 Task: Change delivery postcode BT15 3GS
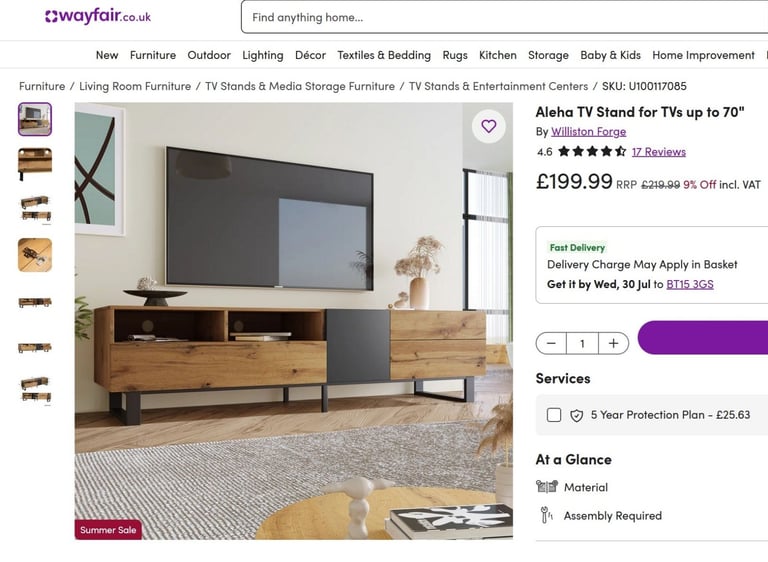[690, 284]
